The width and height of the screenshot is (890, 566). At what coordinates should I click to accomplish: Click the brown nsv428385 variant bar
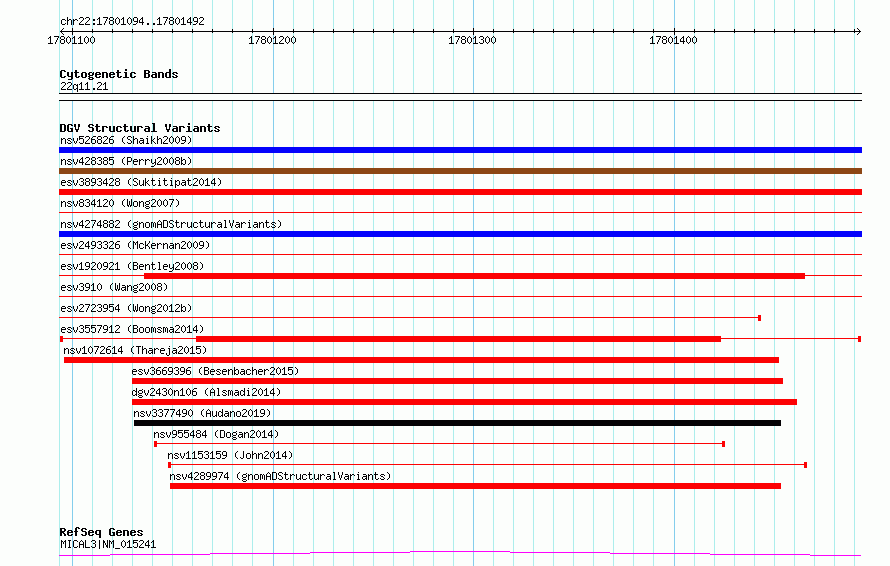point(460,171)
